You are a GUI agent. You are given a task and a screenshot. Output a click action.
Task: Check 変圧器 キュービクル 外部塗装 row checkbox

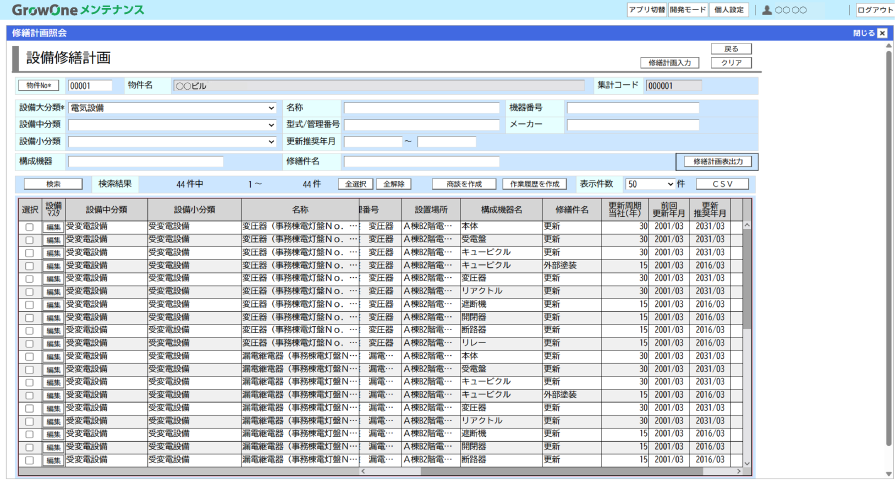[x=30, y=266]
